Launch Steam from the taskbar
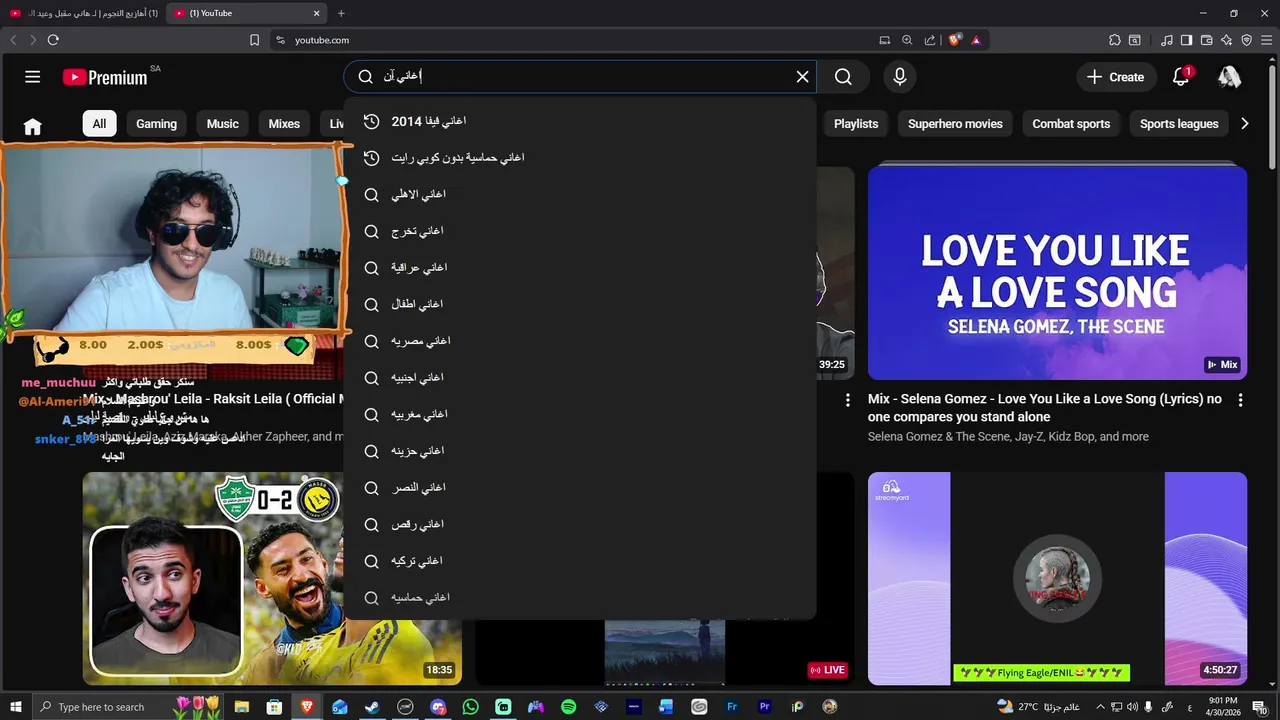Screen dimensions: 1280x720 click(372, 707)
